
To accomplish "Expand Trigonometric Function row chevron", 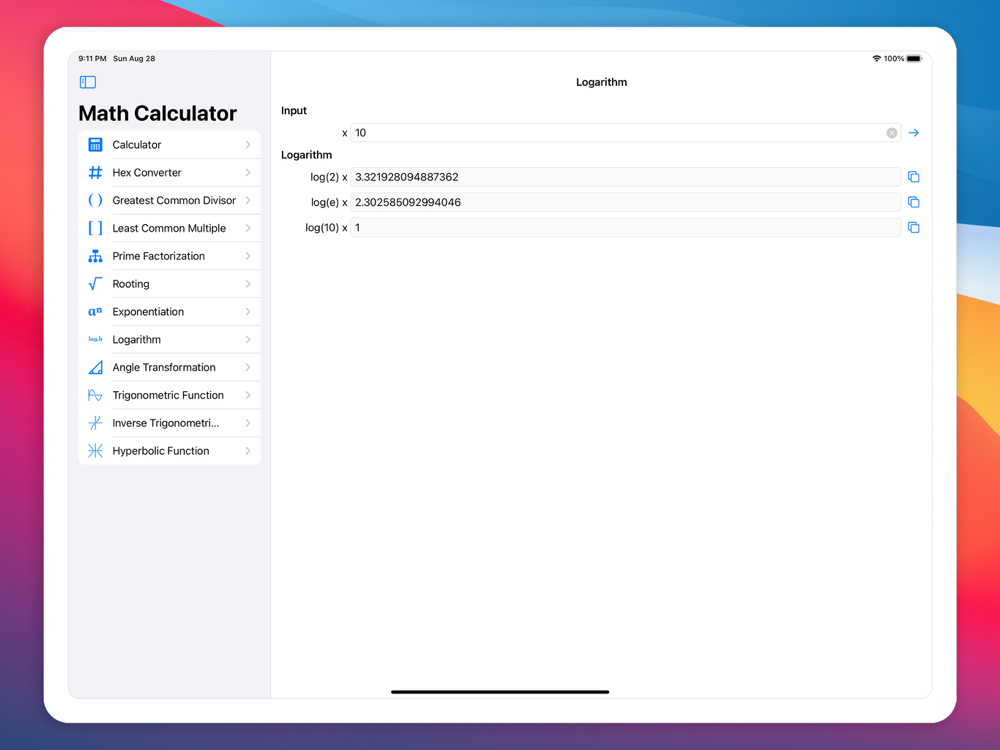I will (248, 395).
